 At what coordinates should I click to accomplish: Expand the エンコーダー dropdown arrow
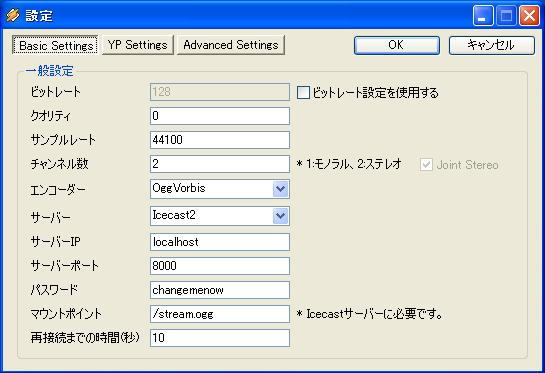tap(280, 189)
